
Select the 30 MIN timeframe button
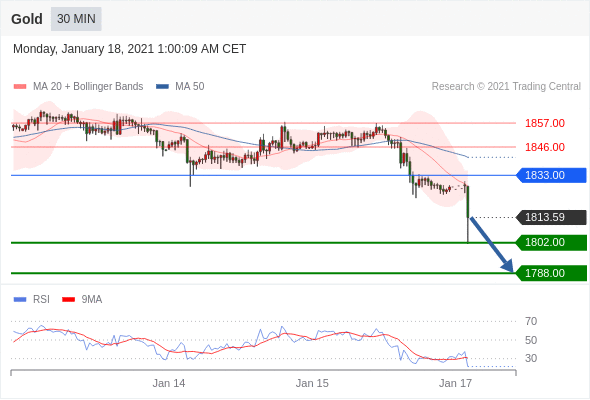tap(76, 19)
